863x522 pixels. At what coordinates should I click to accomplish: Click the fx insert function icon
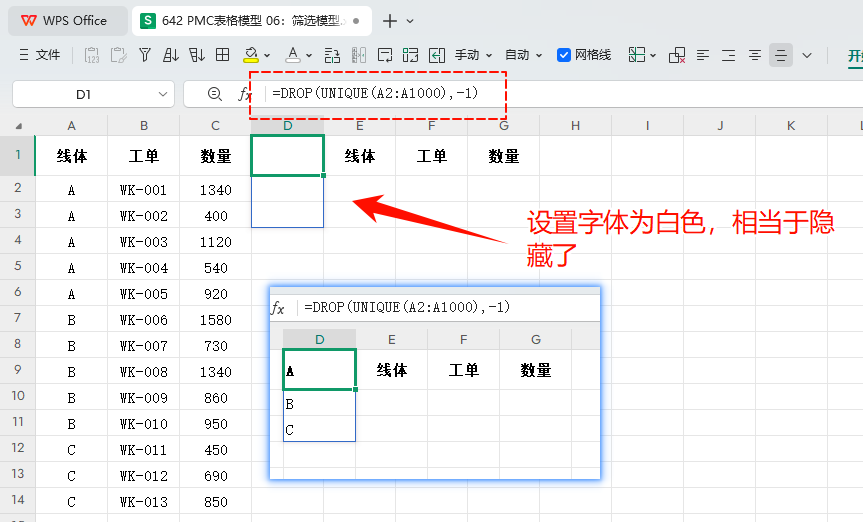(x=244, y=94)
